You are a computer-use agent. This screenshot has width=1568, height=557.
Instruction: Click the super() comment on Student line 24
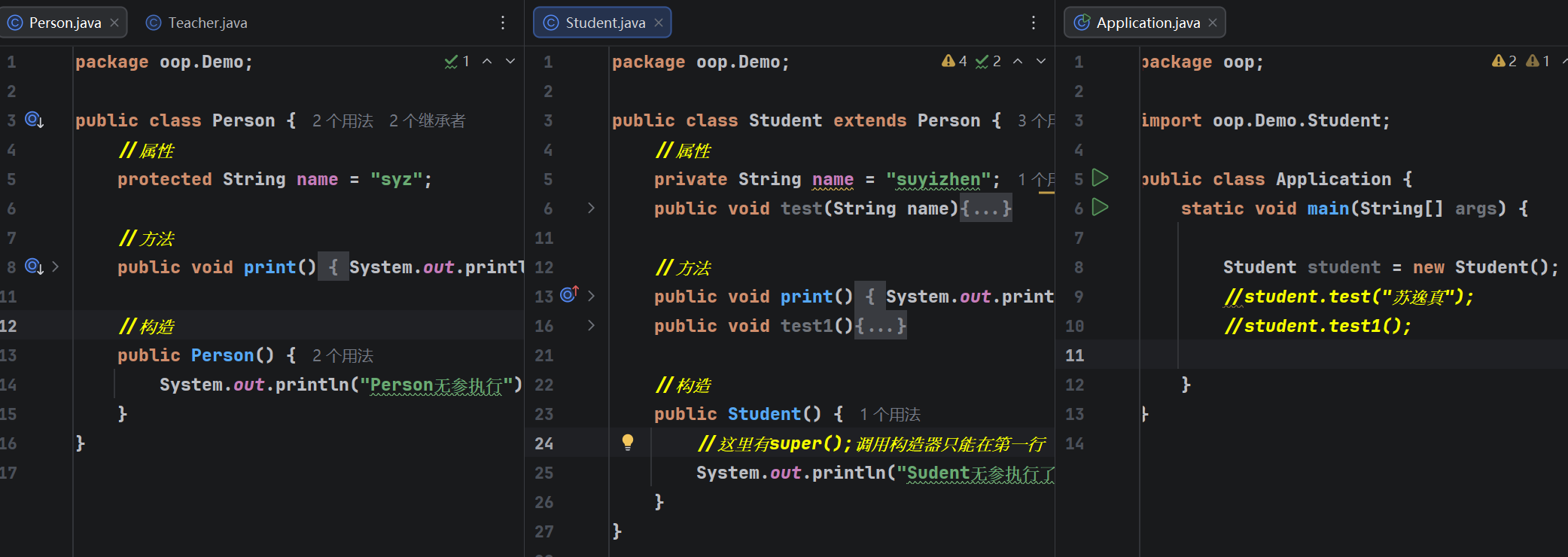[872, 444]
